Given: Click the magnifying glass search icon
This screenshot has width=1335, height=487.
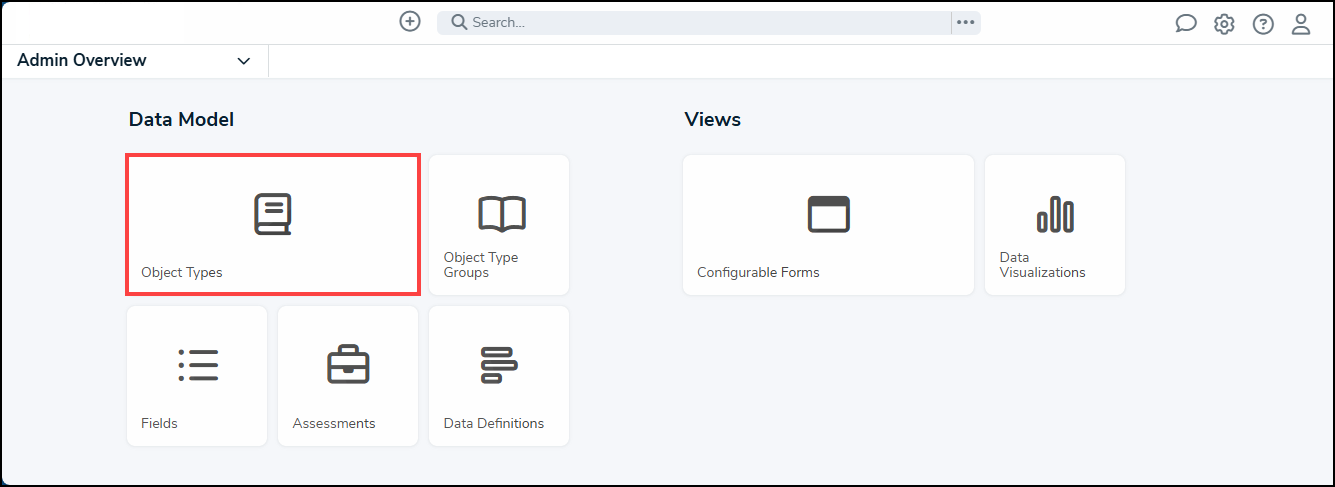Looking at the screenshot, I should [459, 22].
